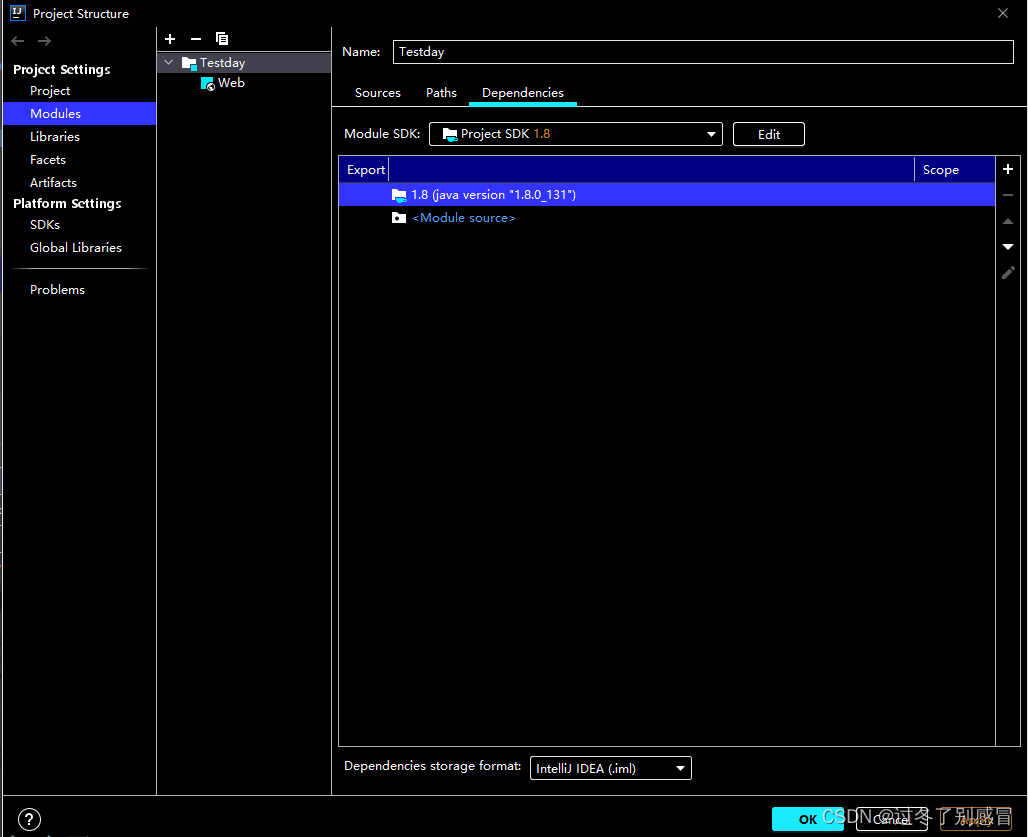Select Modules in the sidebar
This screenshot has height=837, width=1028.
coord(79,113)
